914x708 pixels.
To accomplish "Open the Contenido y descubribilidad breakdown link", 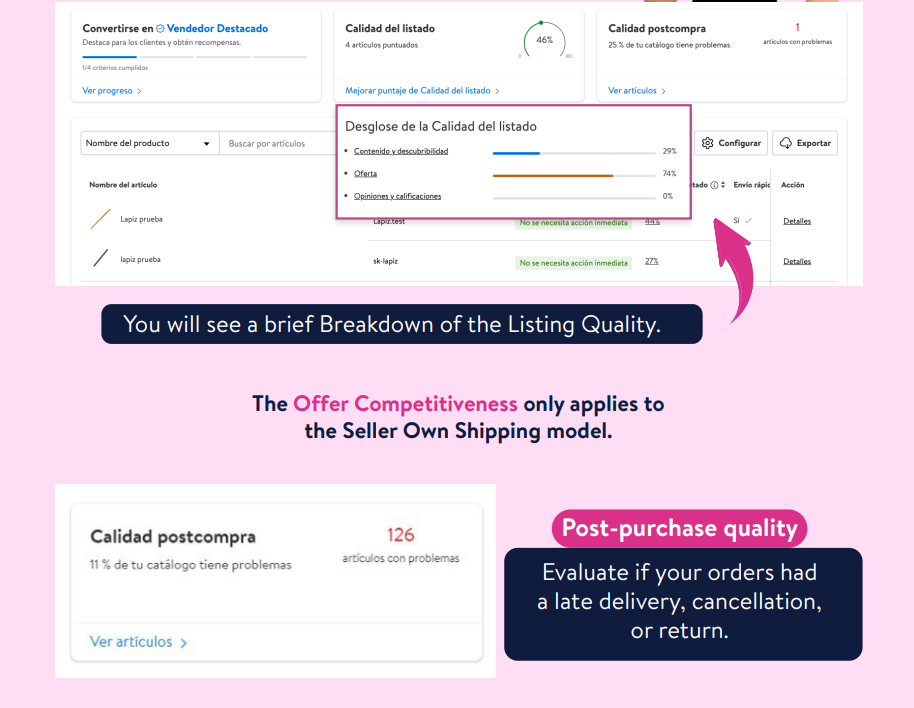I will [401, 151].
